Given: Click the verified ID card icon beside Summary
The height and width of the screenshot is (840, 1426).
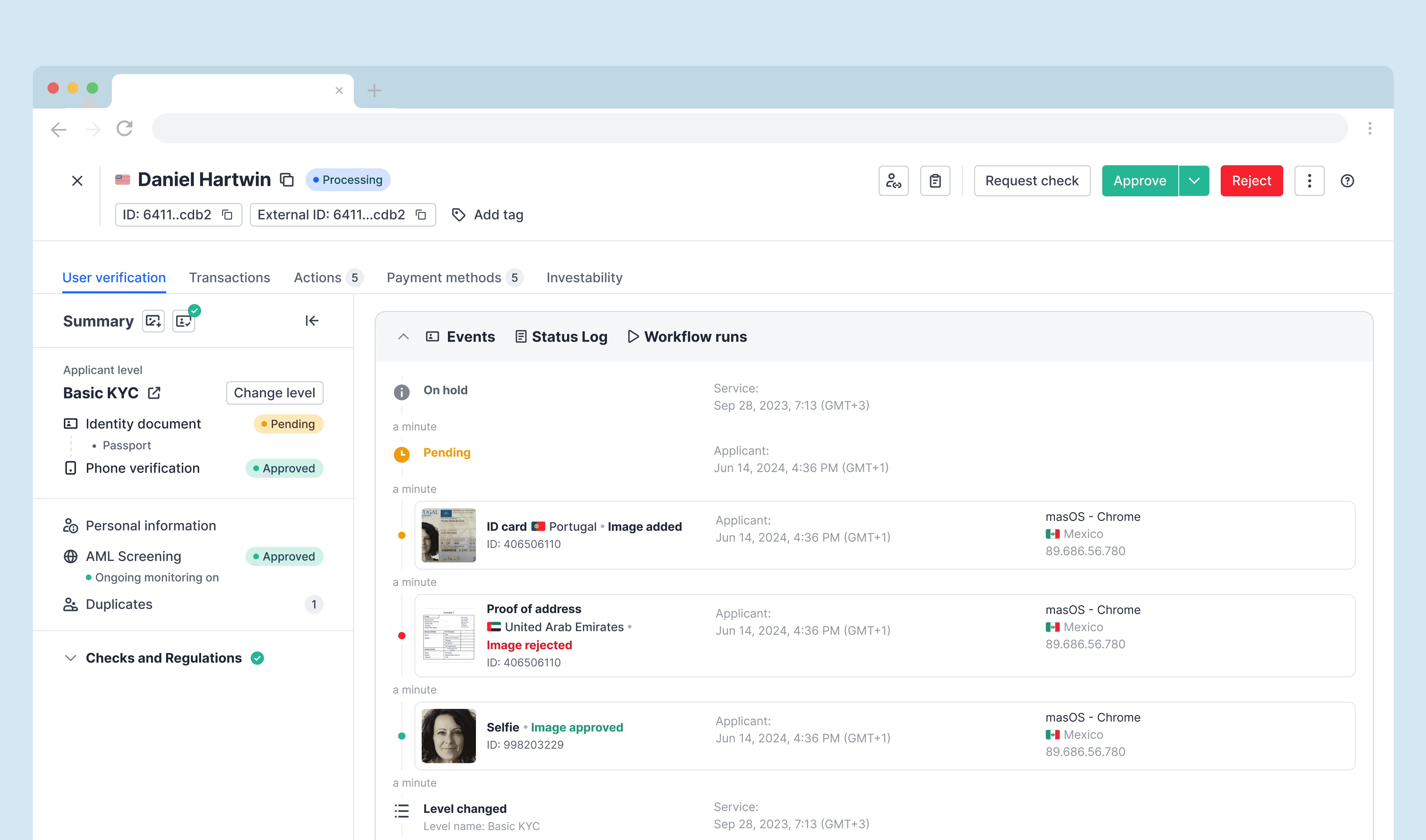Looking at the screenshot, I should [x=184, y=321].
